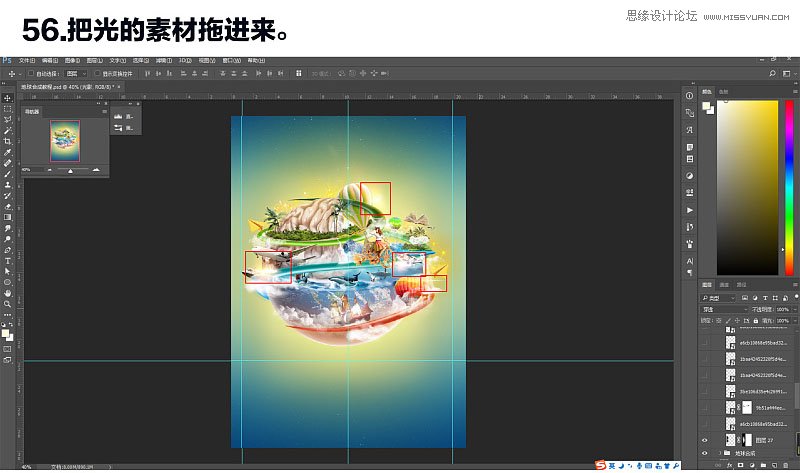Click the Navigator preview thumbnail
The image size is (800, 473).
[x=65, y=141]
